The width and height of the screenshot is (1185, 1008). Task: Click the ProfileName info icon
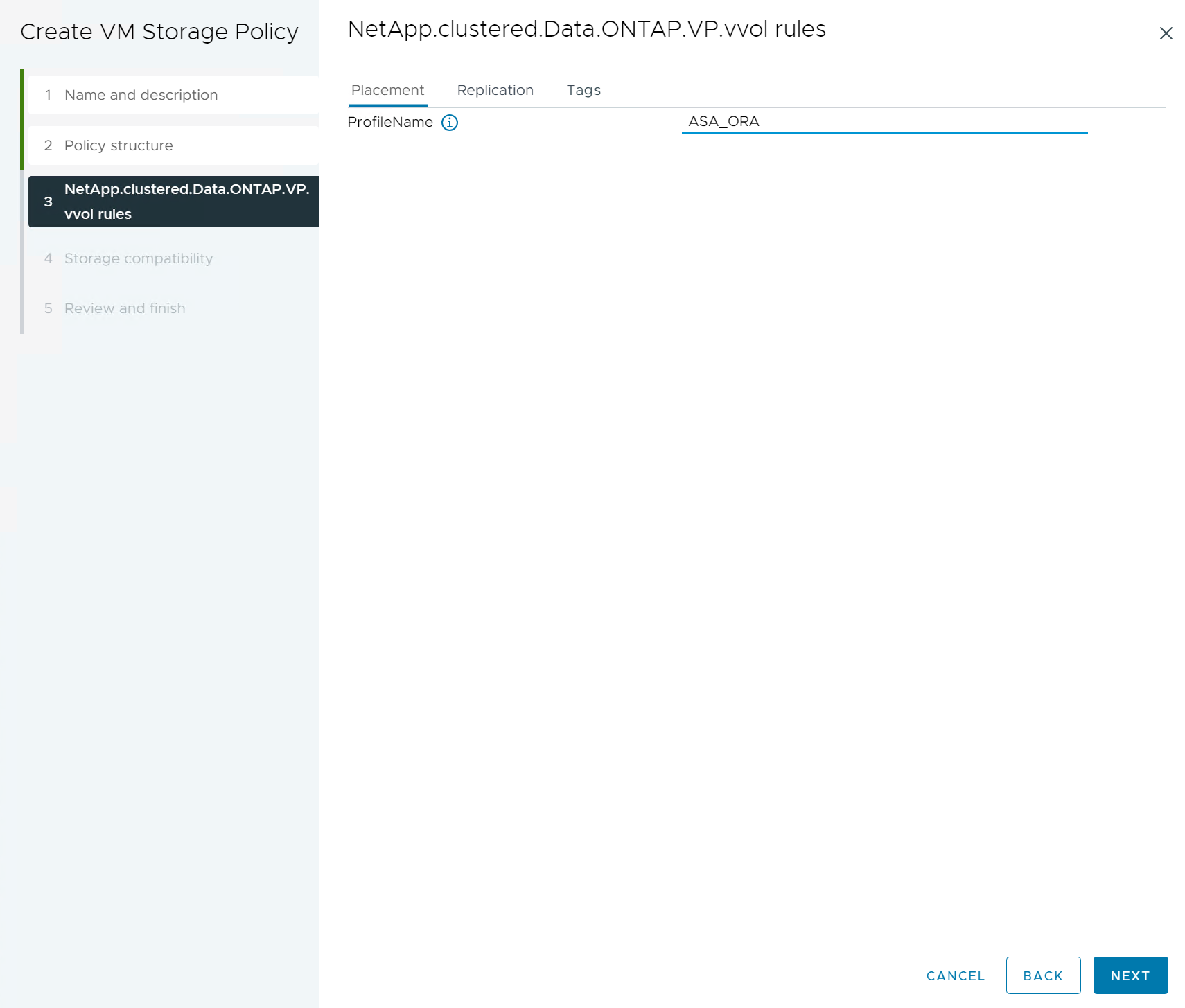click(x=450, y=123)
